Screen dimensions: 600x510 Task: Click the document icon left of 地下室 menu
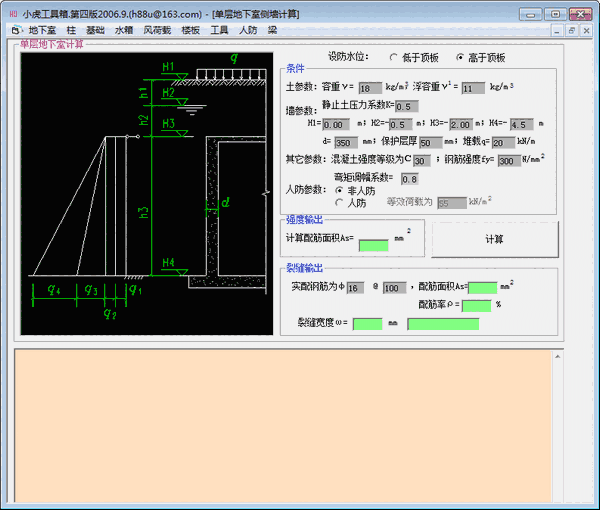coord(15,31)
